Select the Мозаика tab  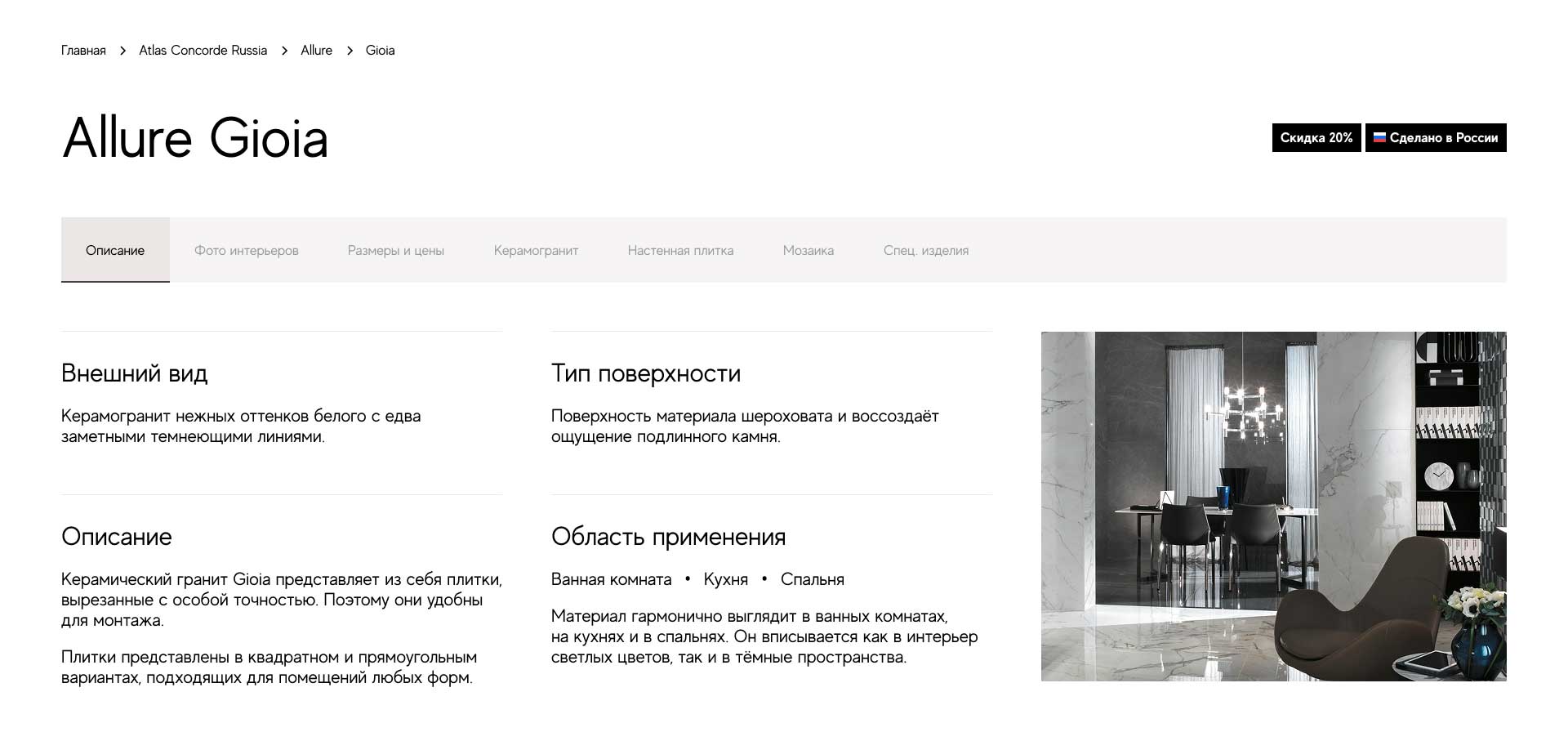click(x=808, y=250)
